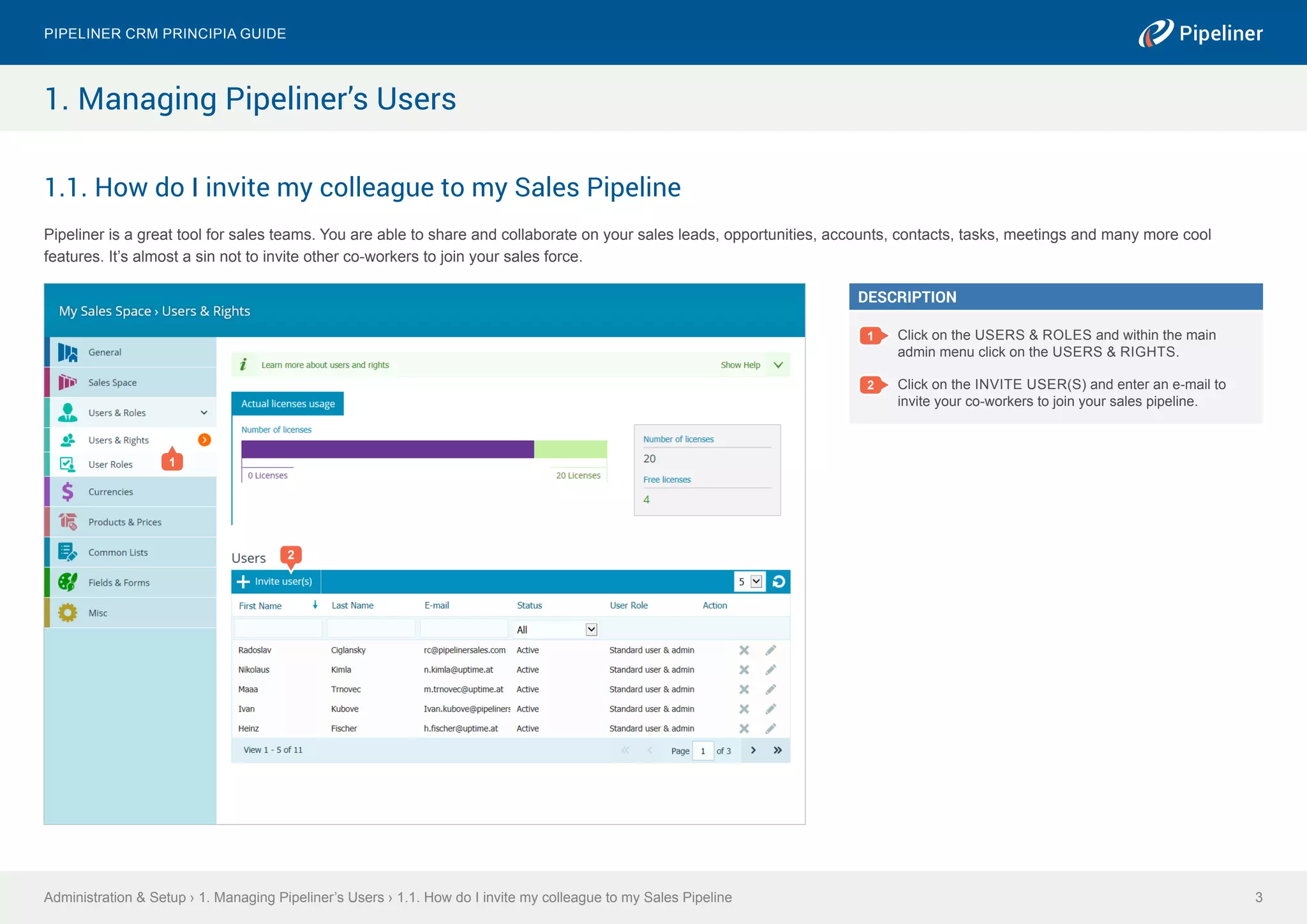Screen dimensions: 1307x924
Task: Click the Misc gear icon
Action: click(68, 613)
